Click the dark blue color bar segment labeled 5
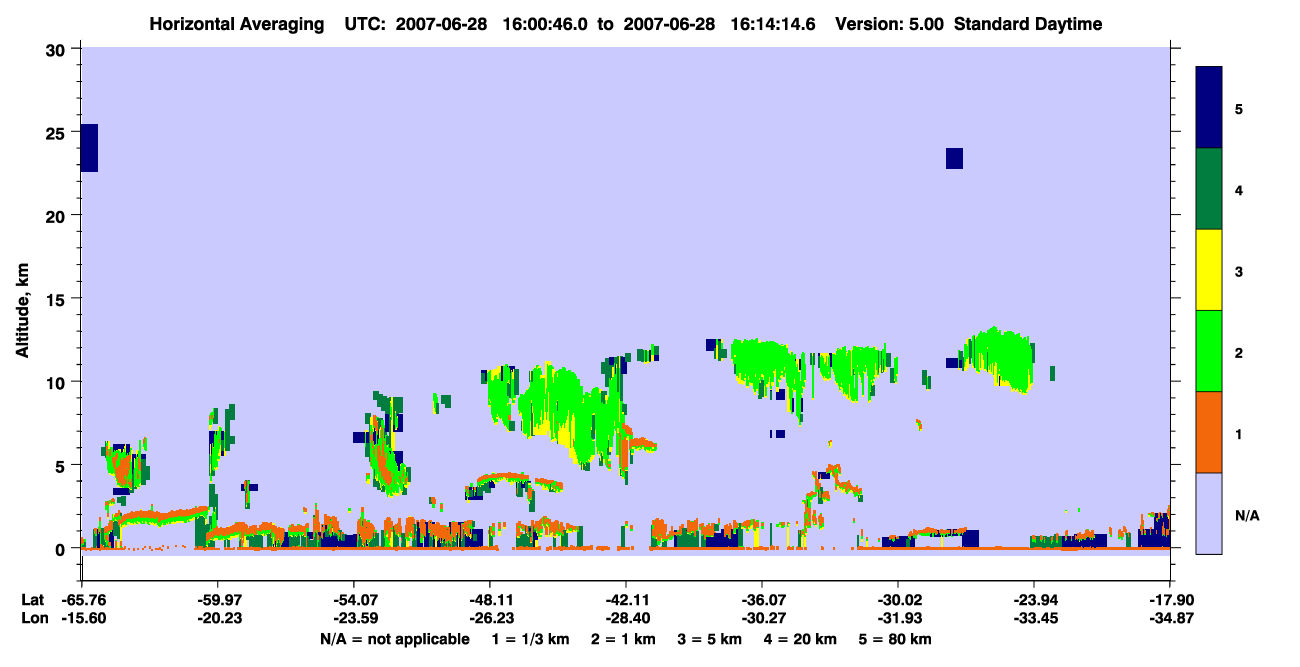Screen dimensions: 1300x667 (x=1209, y=108)
